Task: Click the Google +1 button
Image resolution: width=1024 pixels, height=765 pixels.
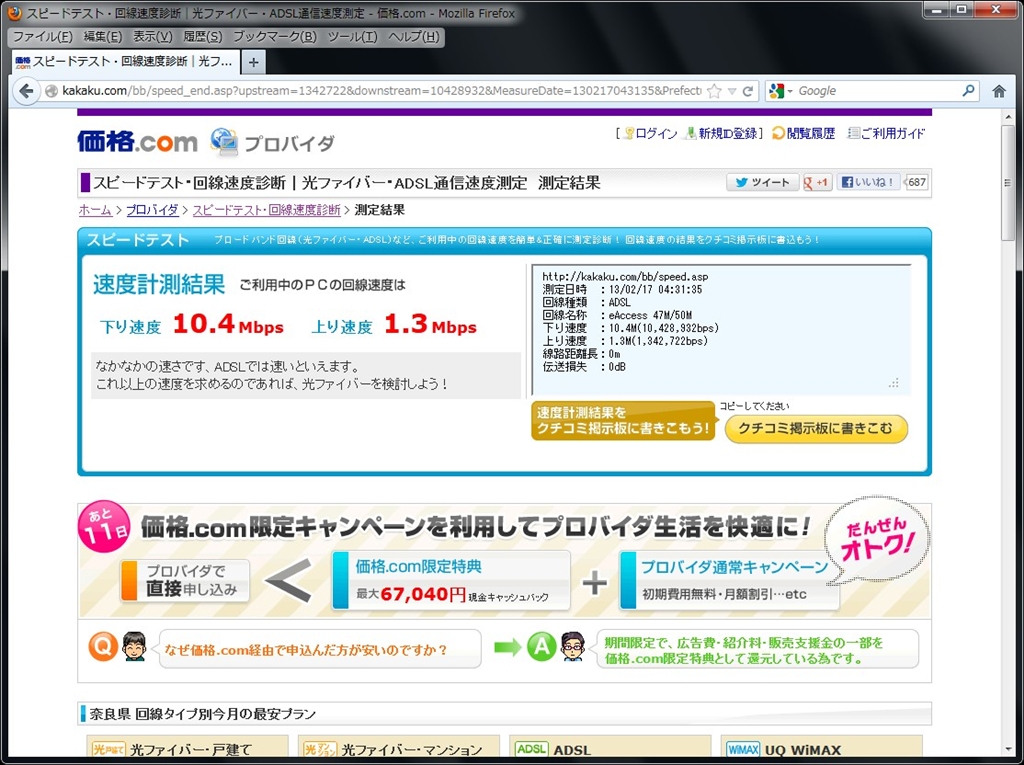Action: pos(817,182)
